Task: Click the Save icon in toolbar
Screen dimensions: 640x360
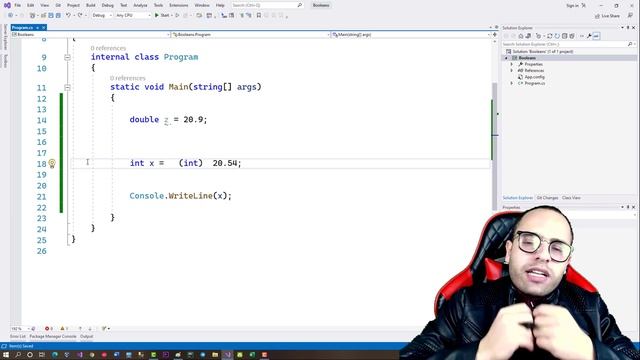Action: (x=51, y=15)
